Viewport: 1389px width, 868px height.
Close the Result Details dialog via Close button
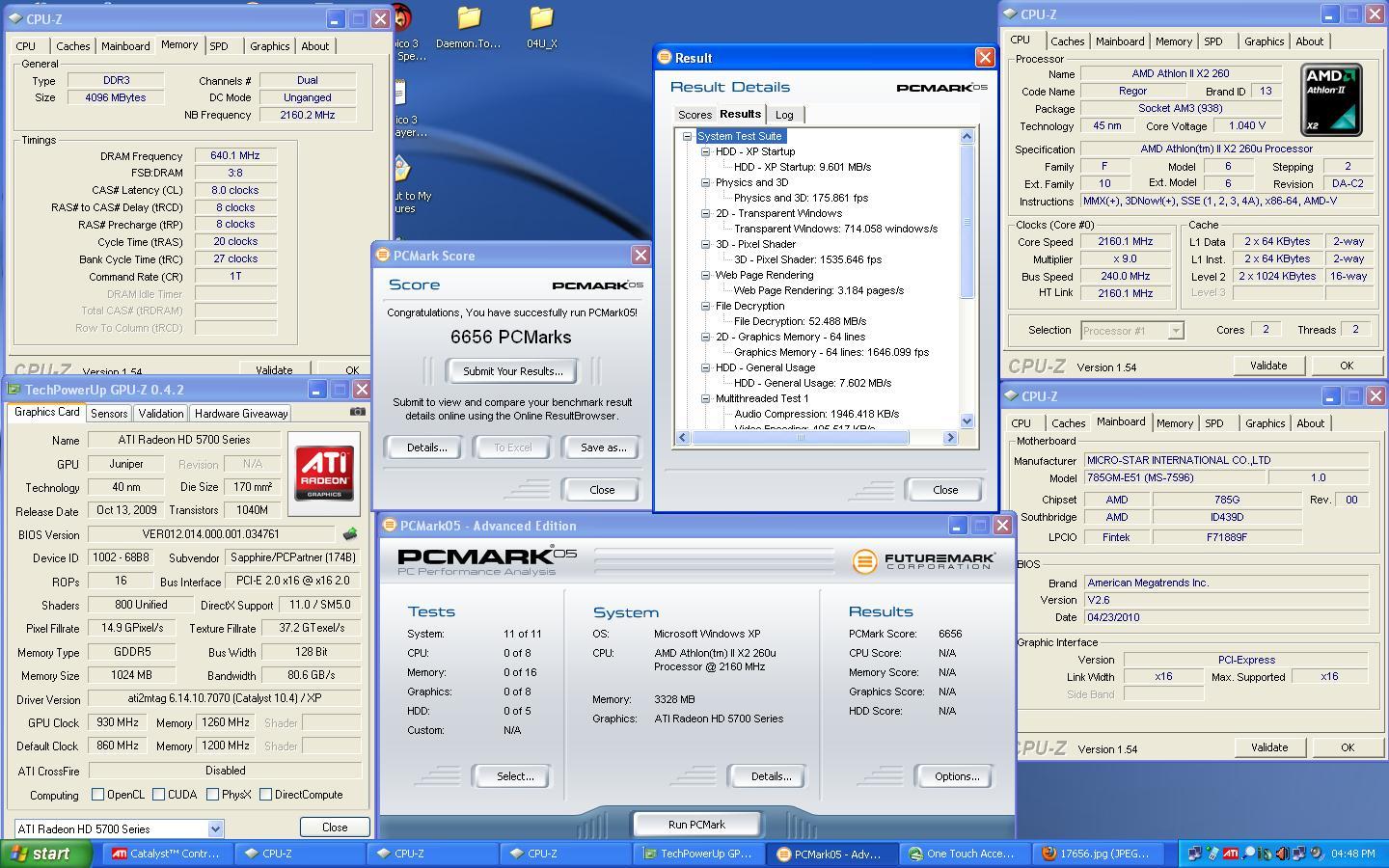(945, 490)
